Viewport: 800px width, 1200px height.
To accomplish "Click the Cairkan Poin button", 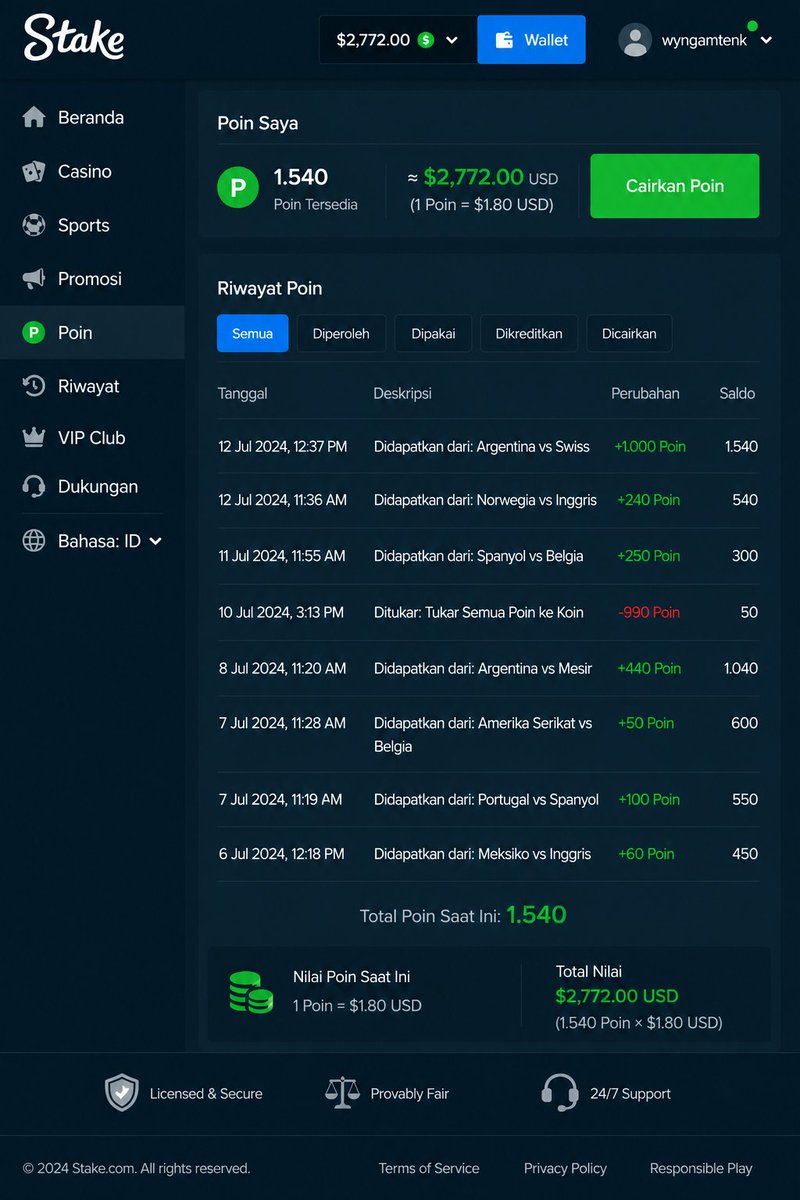I will click(675, 186).
